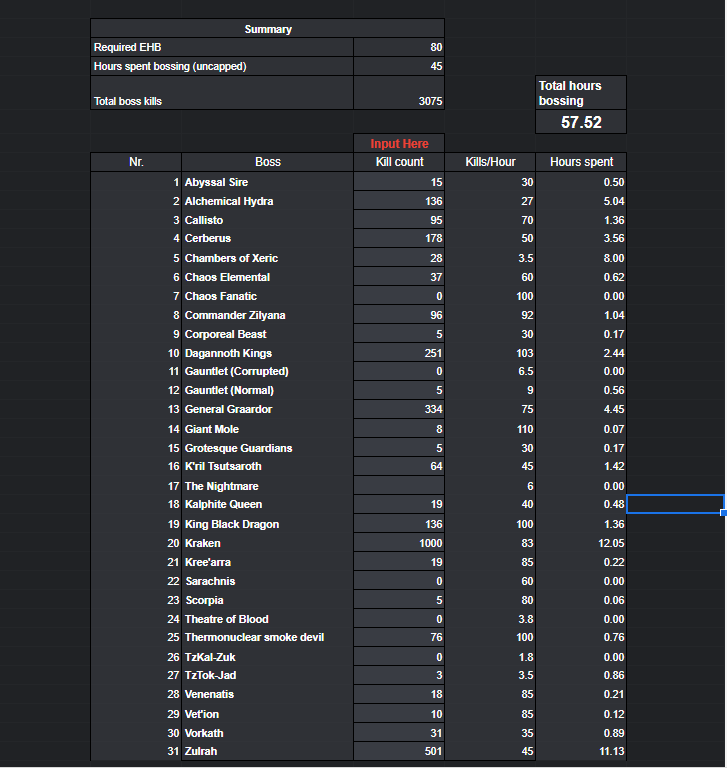Screen dimensions: 727x768
Task: Click the Hours spent column header
Action: 581,162
